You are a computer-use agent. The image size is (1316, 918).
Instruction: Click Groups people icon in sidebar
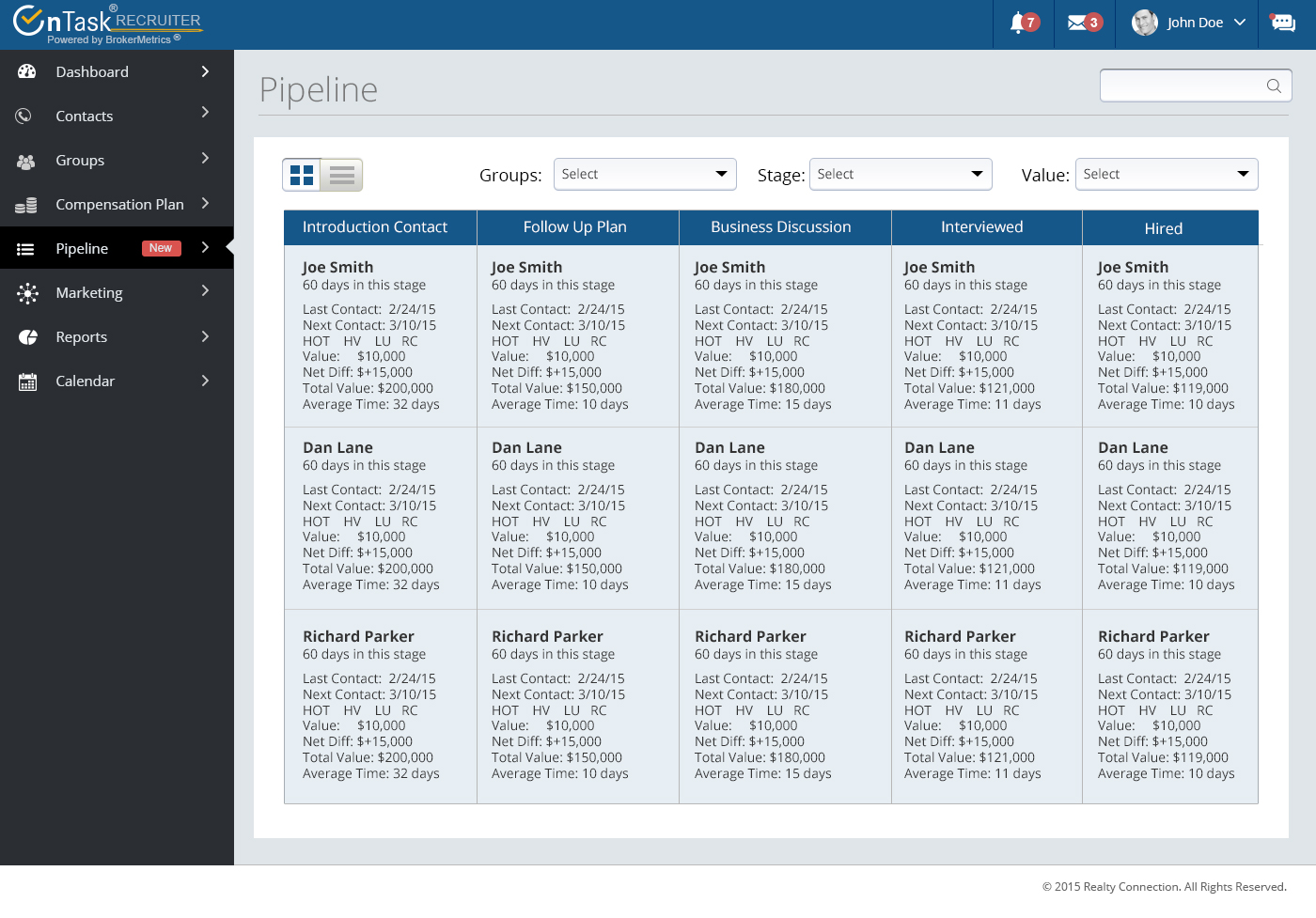pyautogui.click(x=26, y=161)
